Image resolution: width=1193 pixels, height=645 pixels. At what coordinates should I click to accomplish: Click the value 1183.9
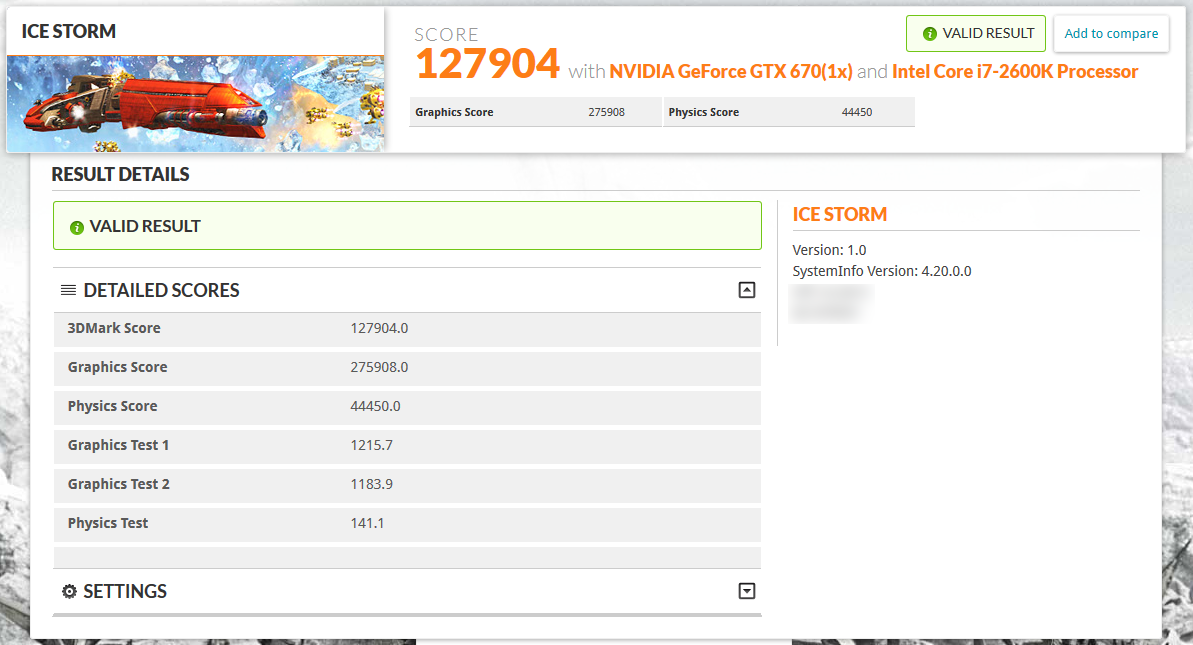click(371, 484)
